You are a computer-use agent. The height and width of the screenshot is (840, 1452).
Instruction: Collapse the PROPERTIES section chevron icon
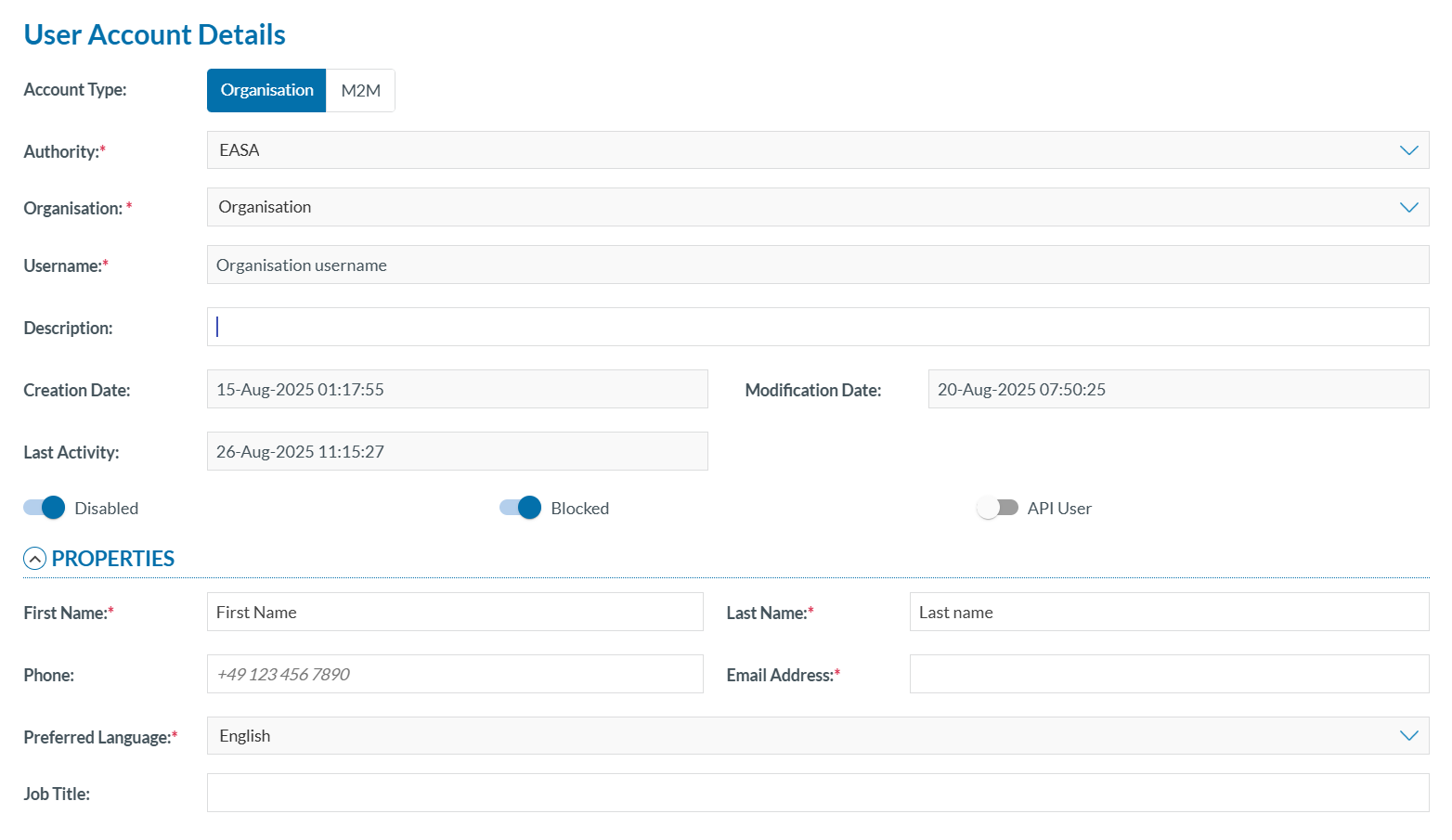[x=34, y=559]
